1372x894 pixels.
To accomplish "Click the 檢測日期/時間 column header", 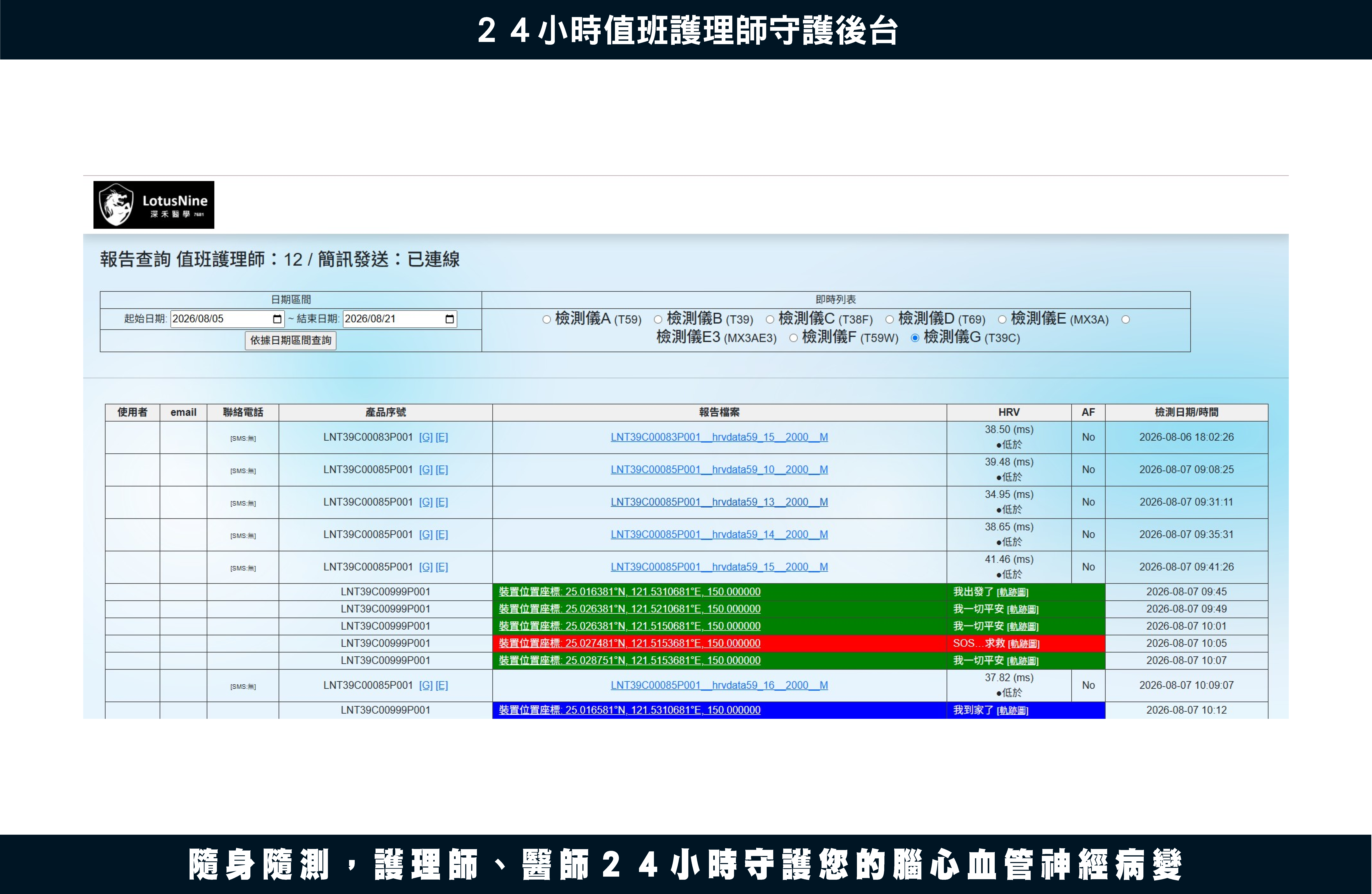I will point(1186,412).
